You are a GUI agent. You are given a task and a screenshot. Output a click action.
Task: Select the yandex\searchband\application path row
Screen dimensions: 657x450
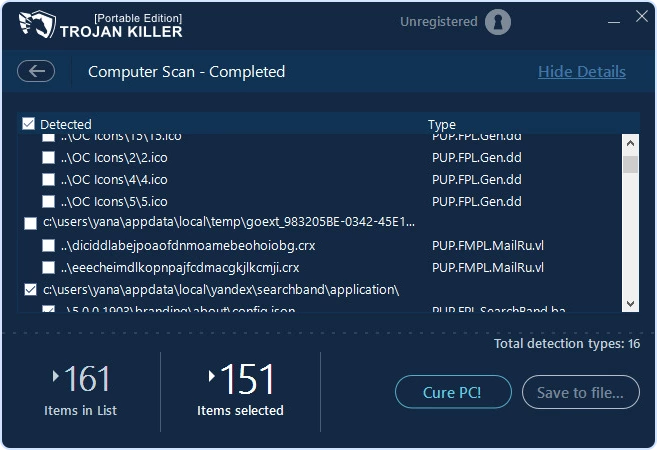coord(221,290)
